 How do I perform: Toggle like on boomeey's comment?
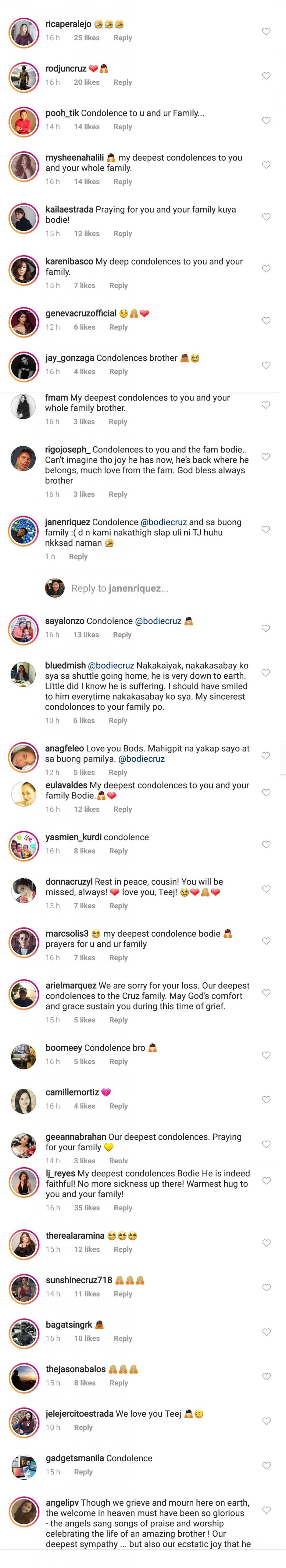pyautogui.click(x=266, y=1055)
